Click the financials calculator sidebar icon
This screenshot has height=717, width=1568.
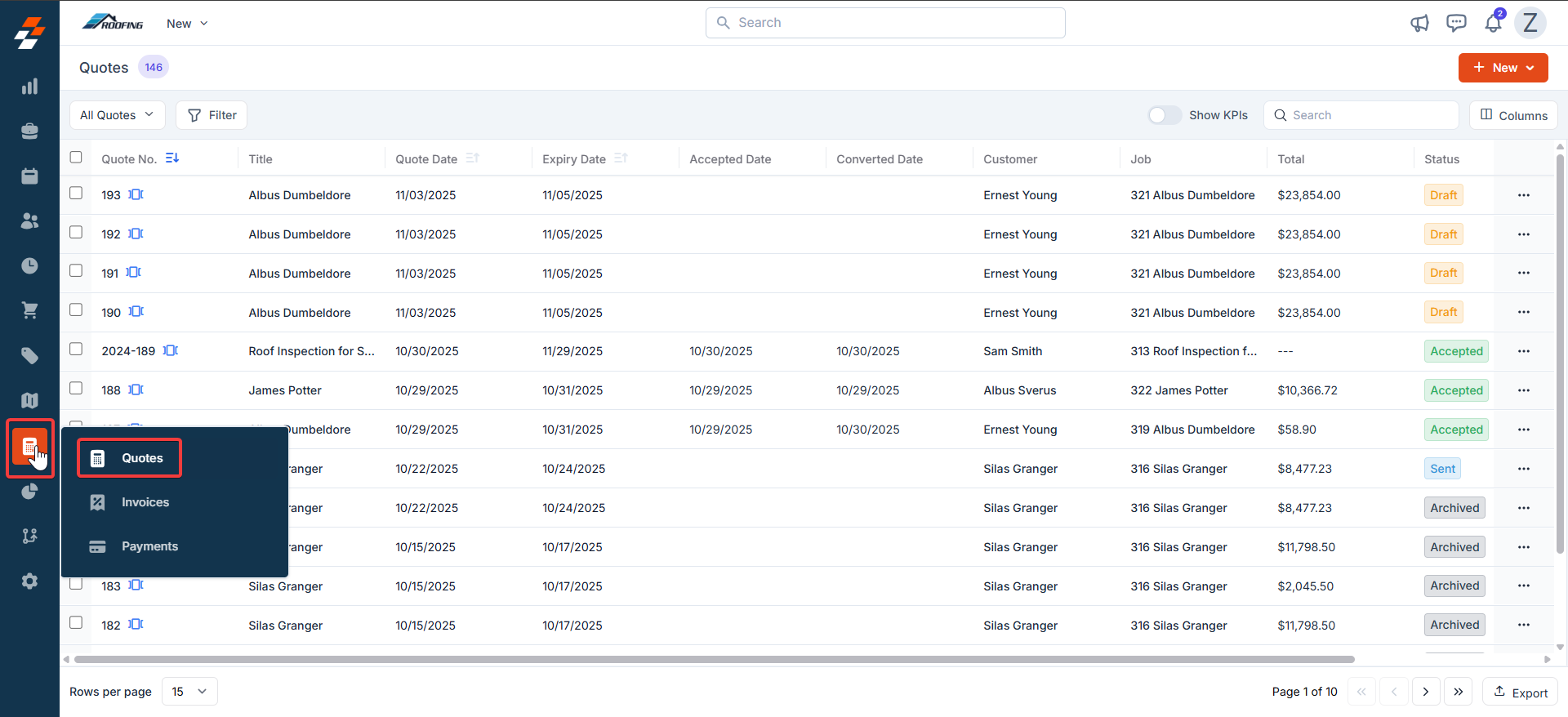29,447
